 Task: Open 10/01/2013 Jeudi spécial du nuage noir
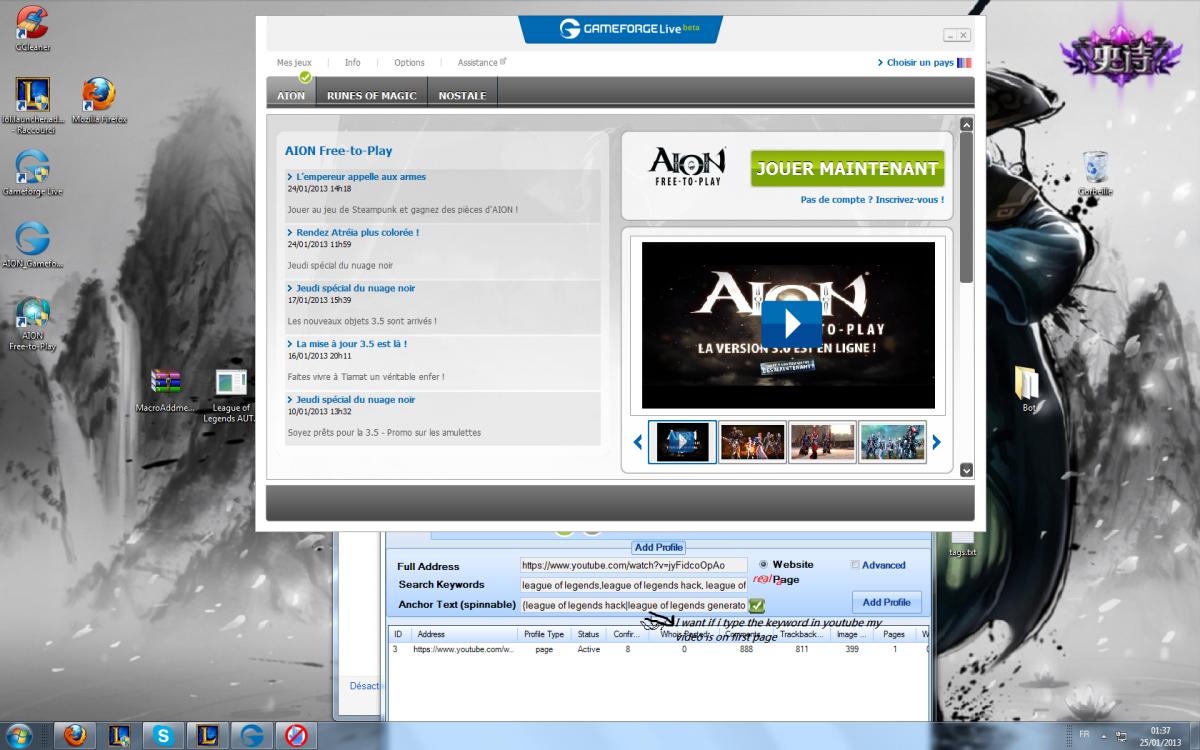[356, 399]
